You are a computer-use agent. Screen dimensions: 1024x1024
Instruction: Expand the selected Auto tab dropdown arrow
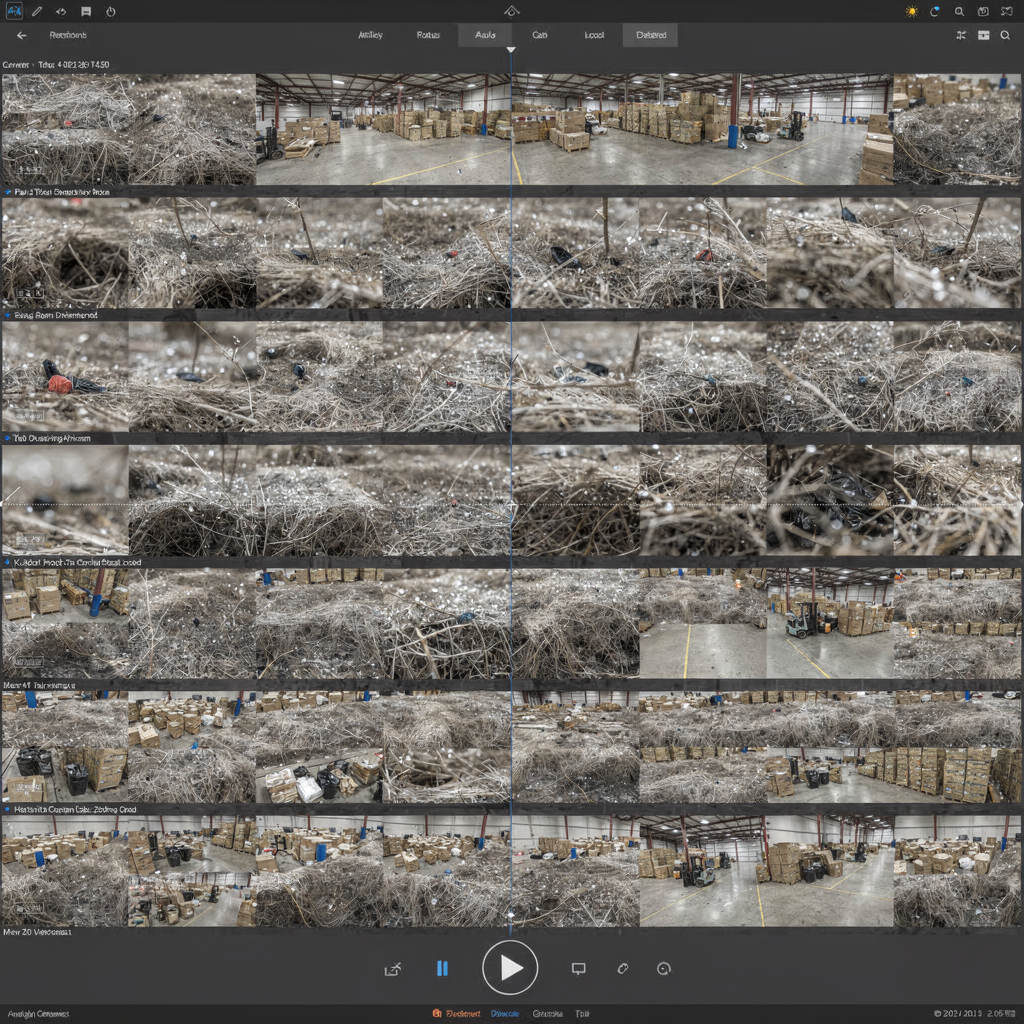pos(510,47)
